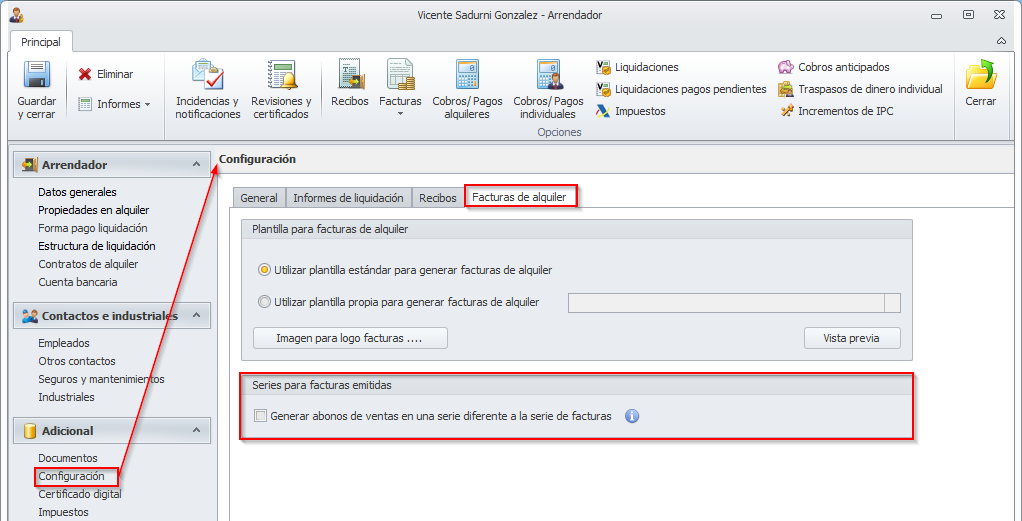Click the Facturas ribbon icon
This screenshot has width=1022, height=521.
pyautogui.click(x=400, y=74)
